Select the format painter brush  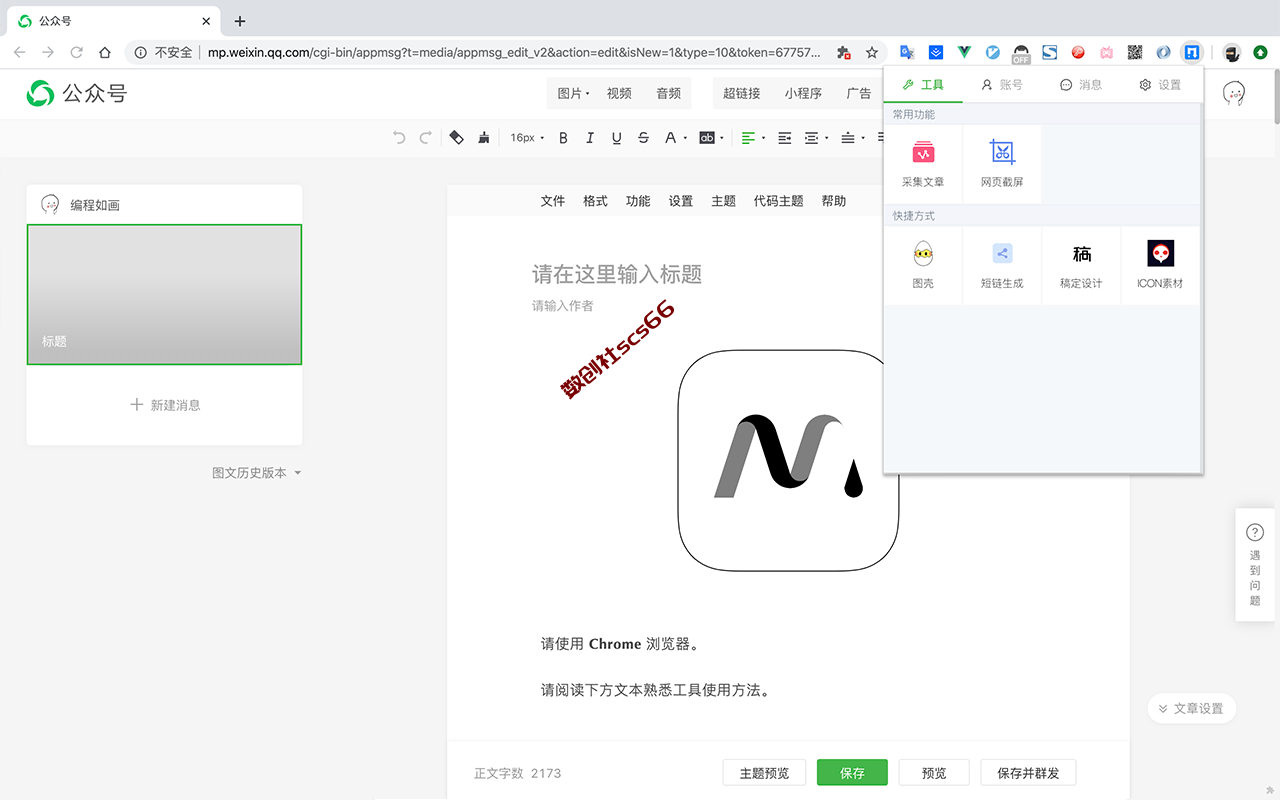pos(484,138)
